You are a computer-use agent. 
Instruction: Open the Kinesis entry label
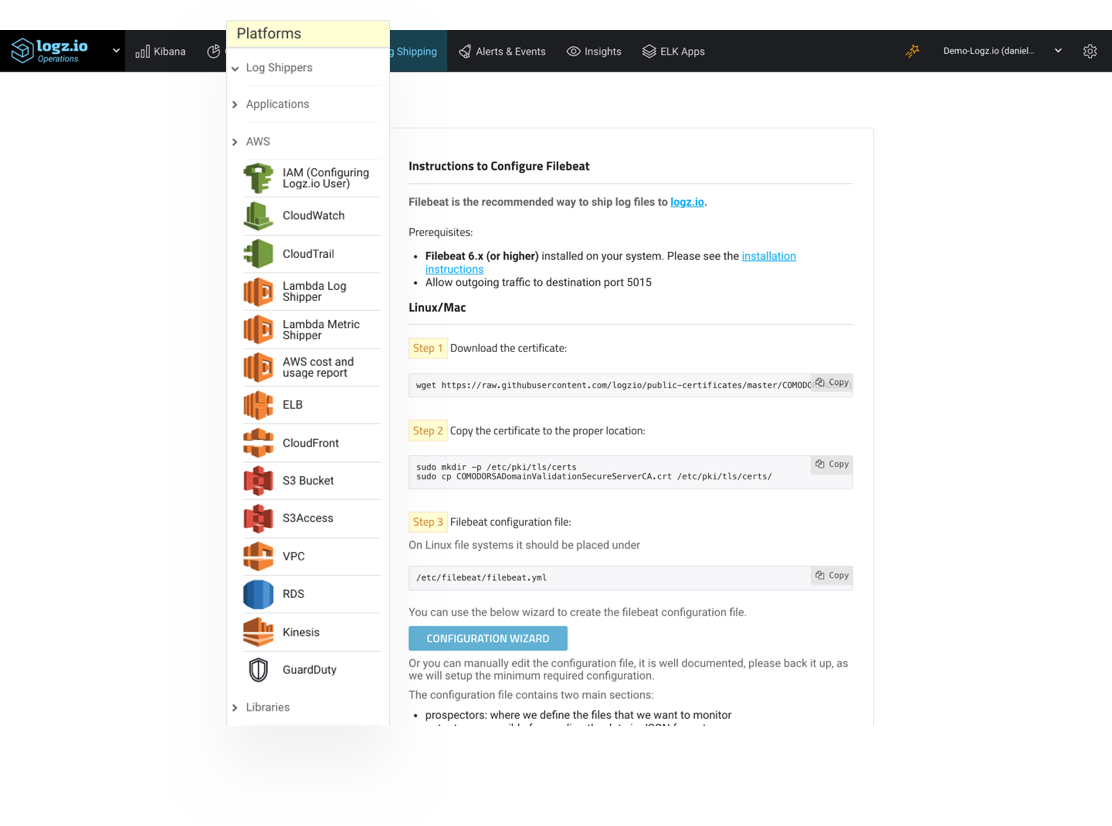(301, 632)
